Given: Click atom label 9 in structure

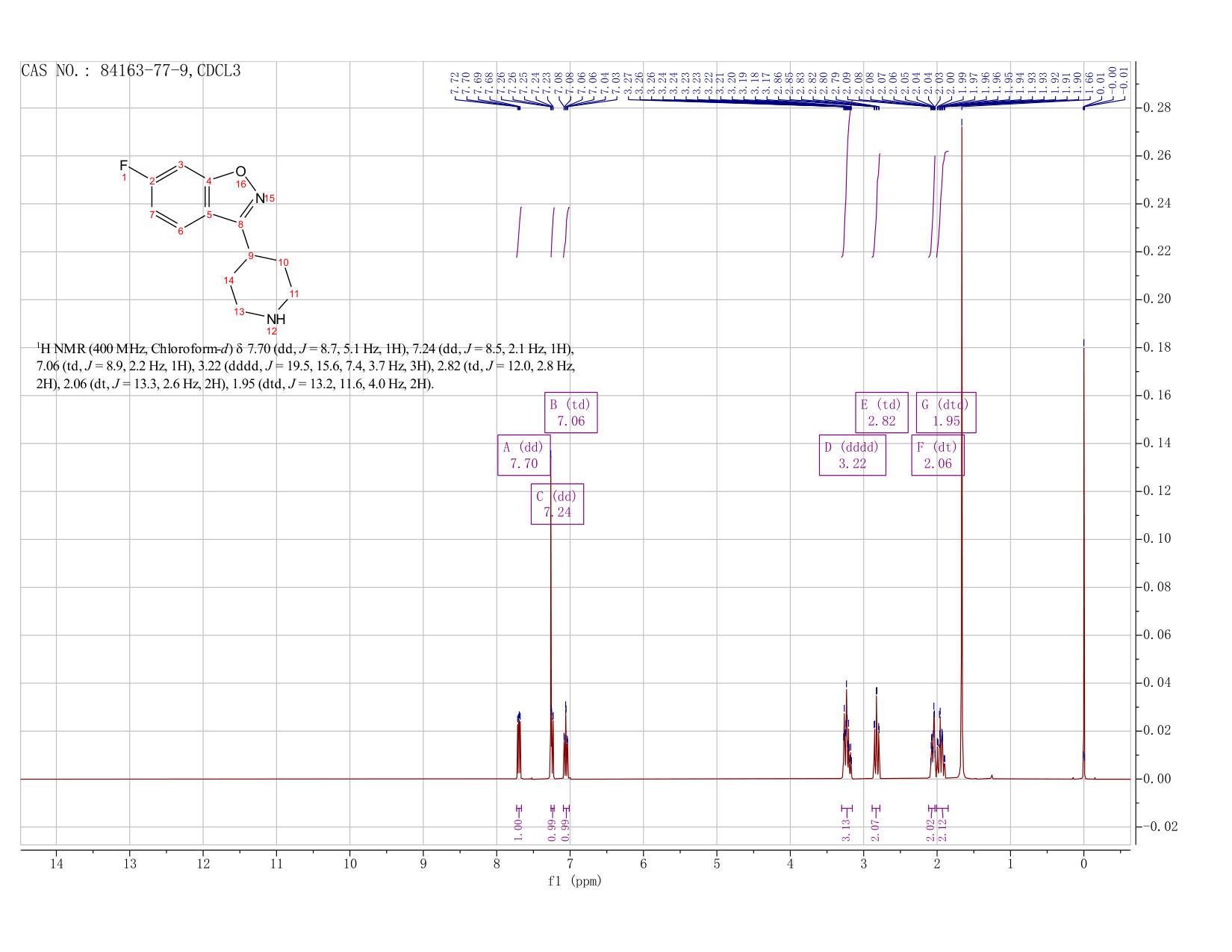Looking at the screenshot, I should coord(251,255).
